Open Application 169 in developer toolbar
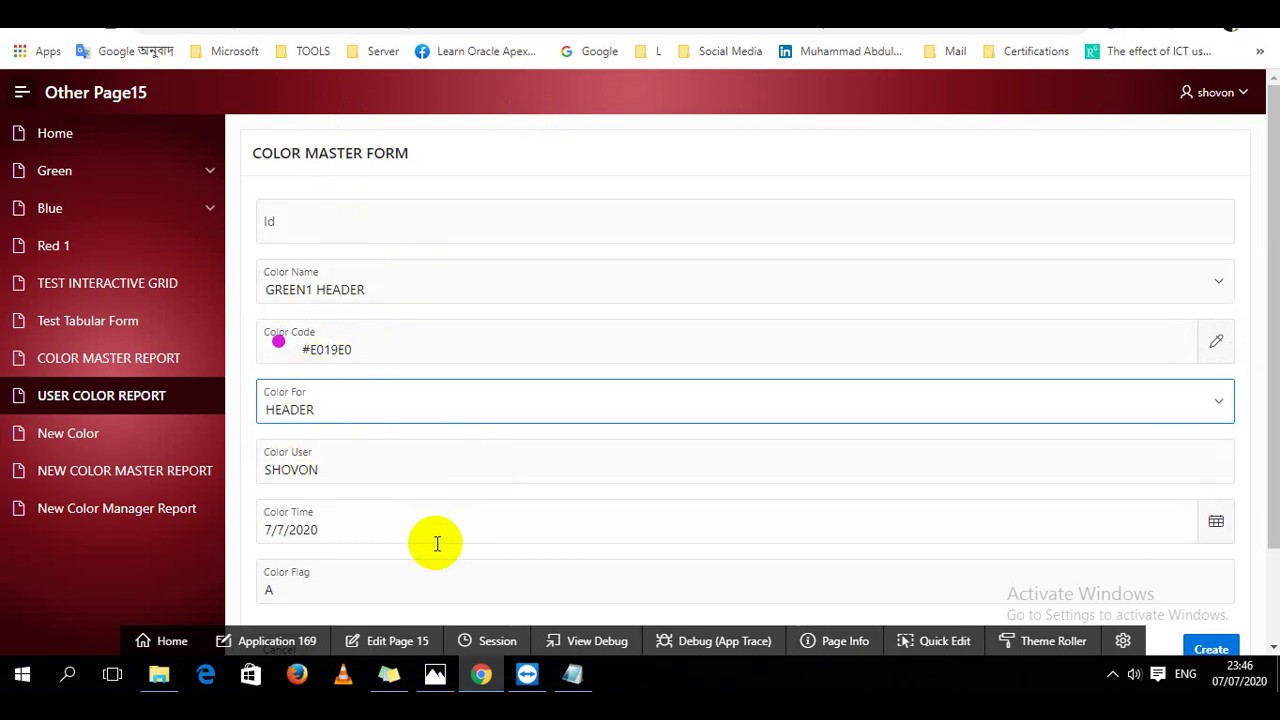The width and height of the screenshot is (1280, 720). tap(266, 641)
